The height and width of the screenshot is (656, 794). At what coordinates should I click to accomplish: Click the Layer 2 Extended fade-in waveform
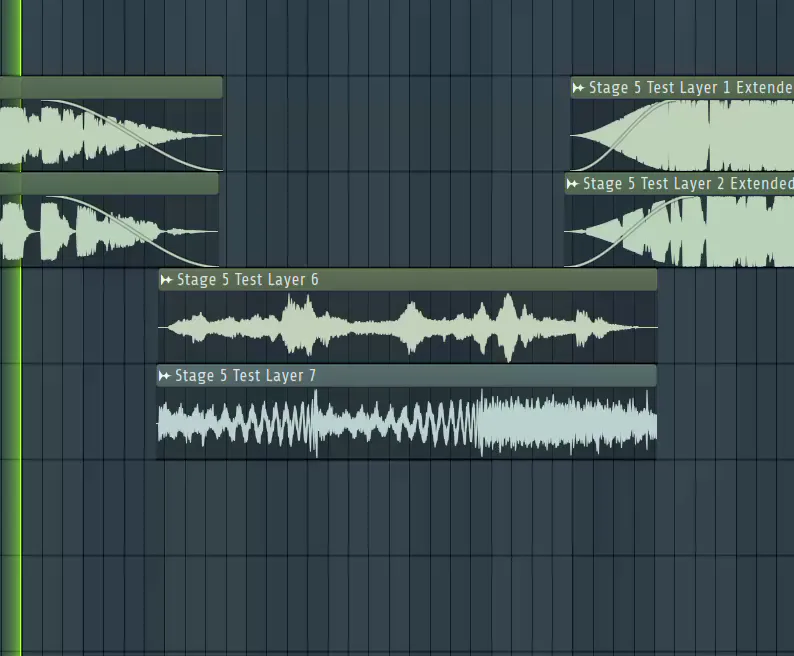(679, 231)
